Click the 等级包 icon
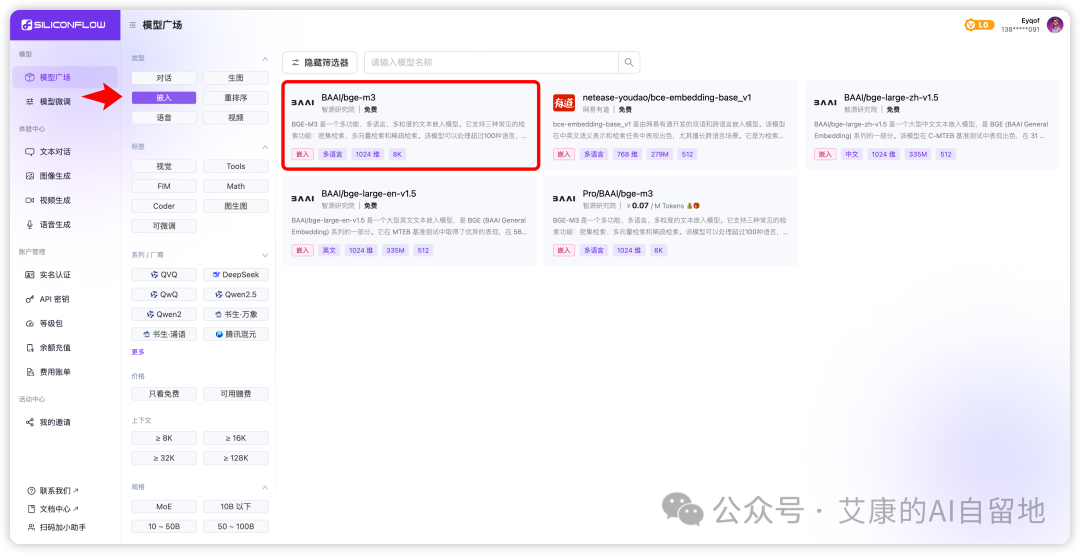The height and width of the screenshot is (554, 1080). click(30, 323)
